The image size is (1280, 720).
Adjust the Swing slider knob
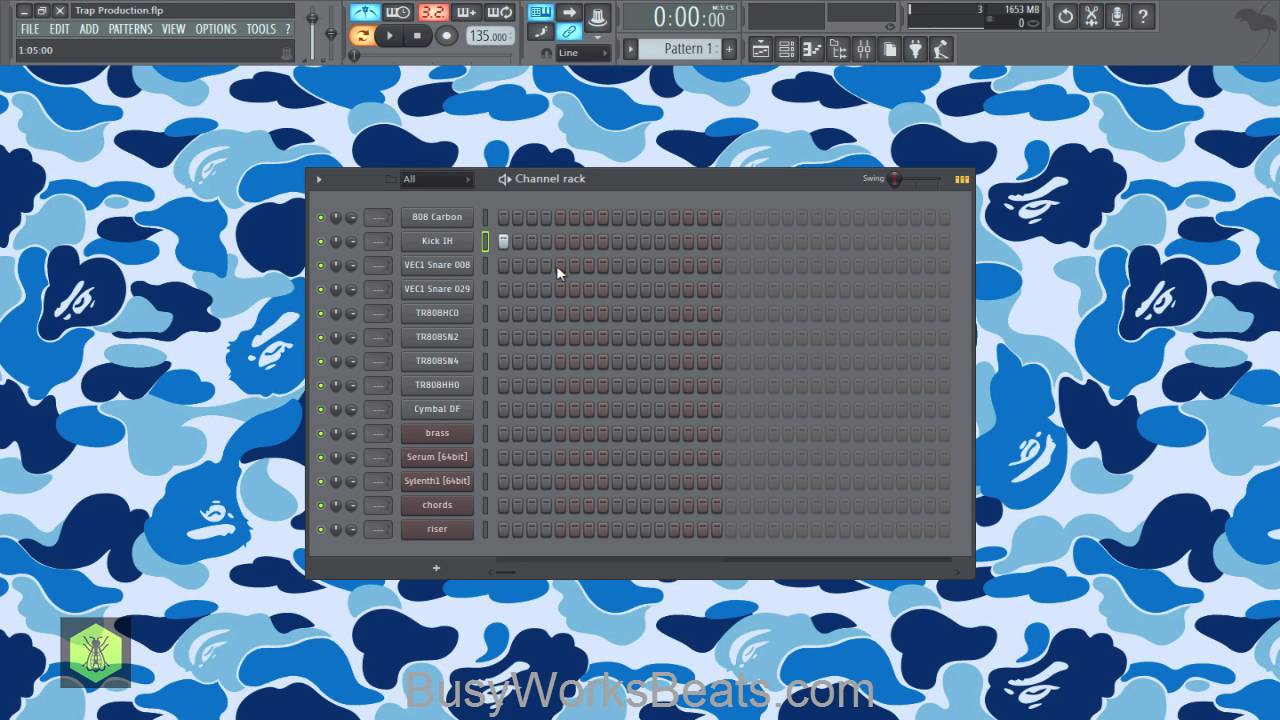pos(895,180)
